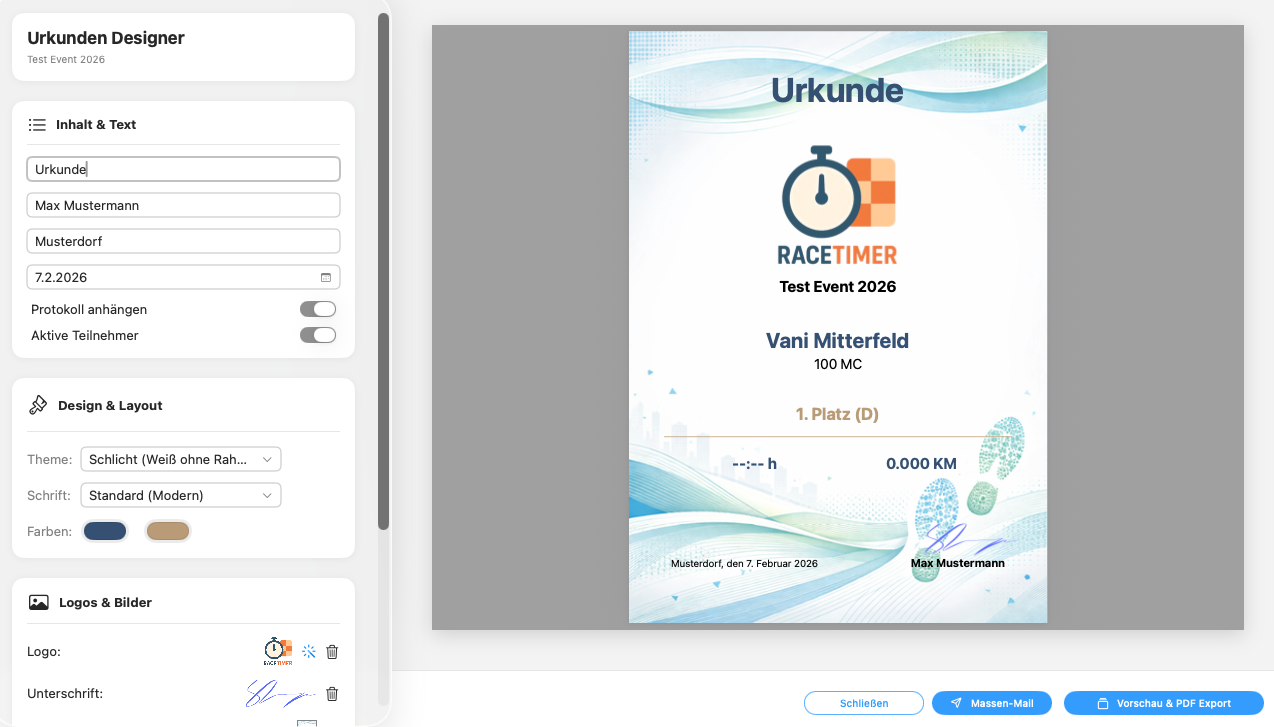This screenshot has height=727, width=1274.
Task: Click '1. Platz (D)' on certificate
Action: (837, 414)
